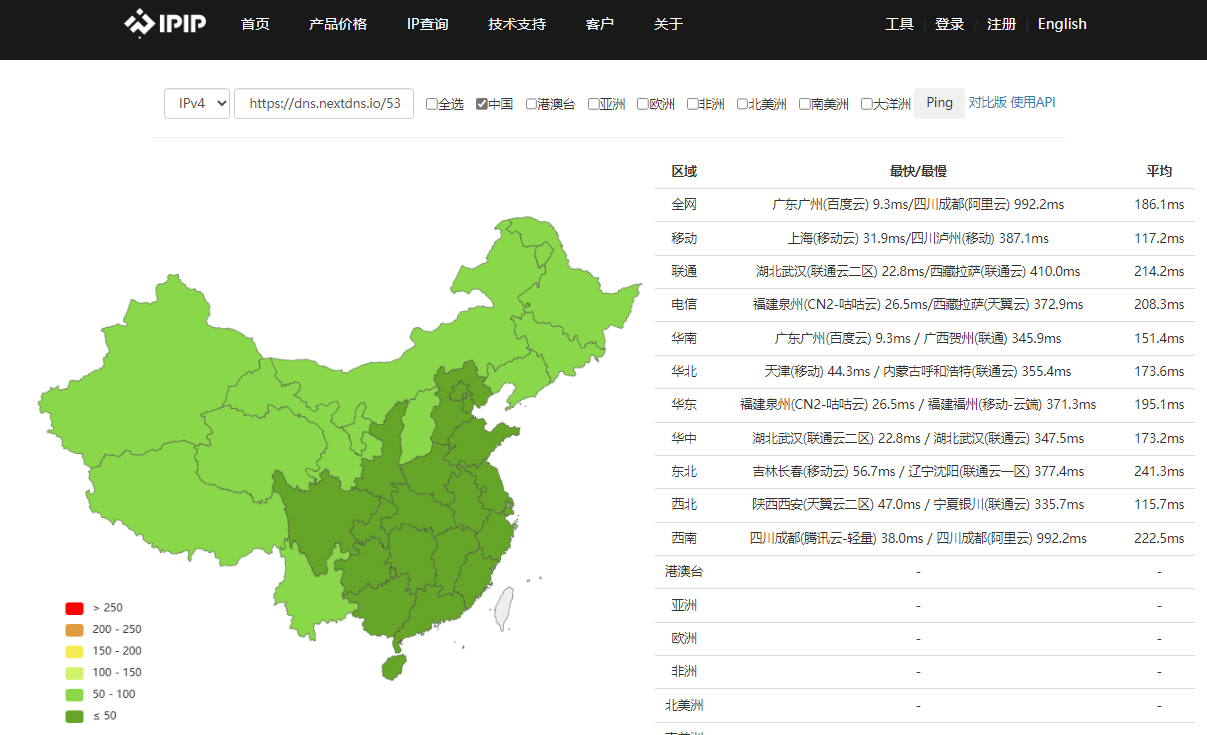Click the 登录 link
Screen dimensions: 1207x735
(x=949, y=24)
